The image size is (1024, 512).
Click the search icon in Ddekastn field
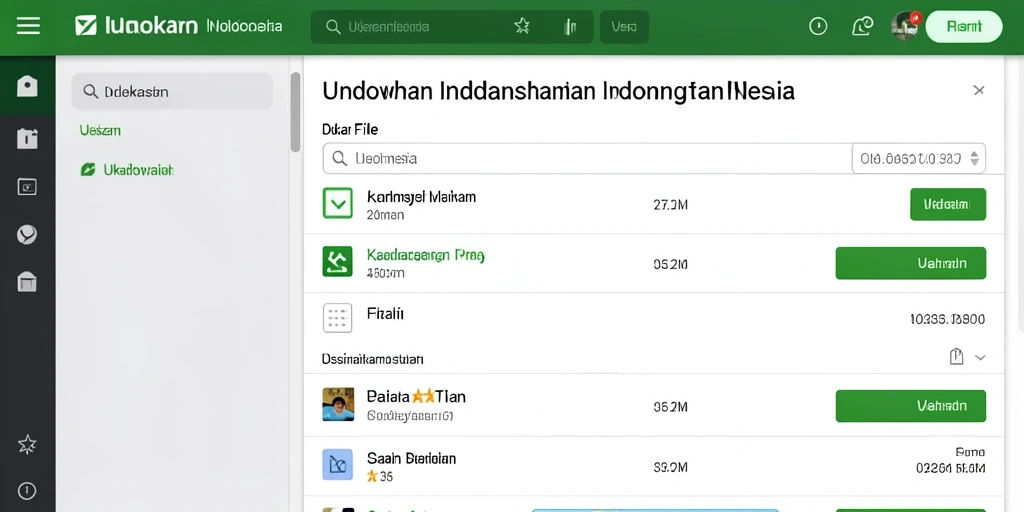(x=90, y=91)
